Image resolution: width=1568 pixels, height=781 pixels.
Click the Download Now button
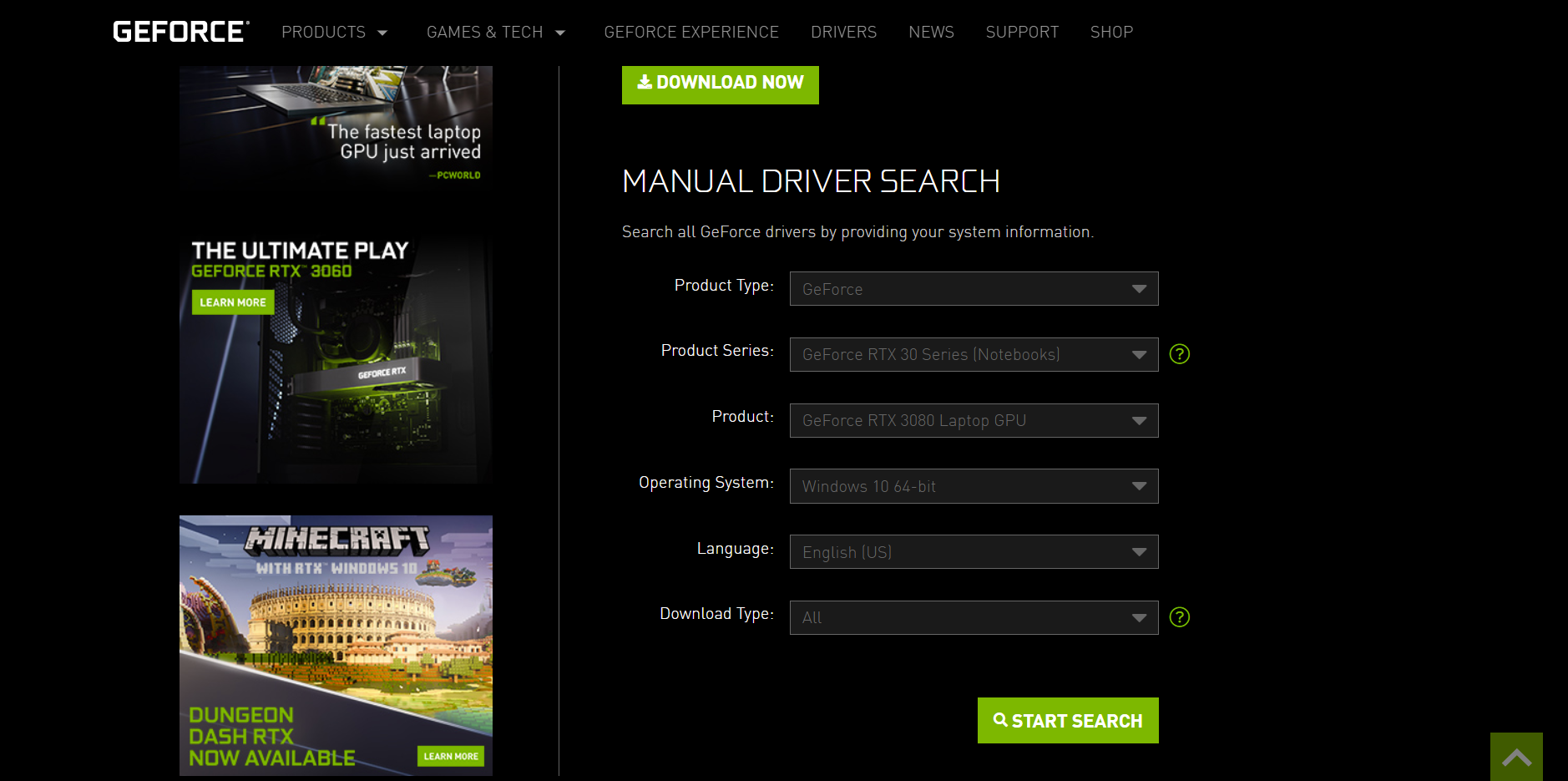(720, 84)
